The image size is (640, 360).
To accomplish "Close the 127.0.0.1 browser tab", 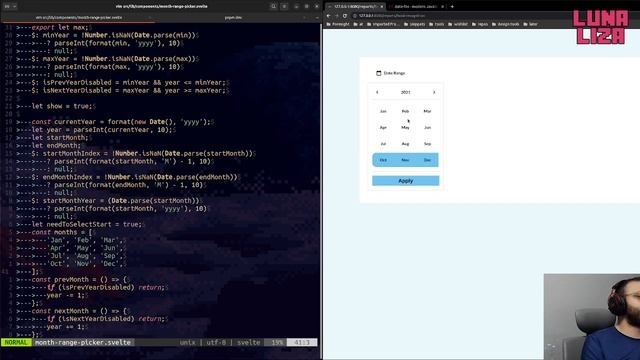I will click(382, 7).
